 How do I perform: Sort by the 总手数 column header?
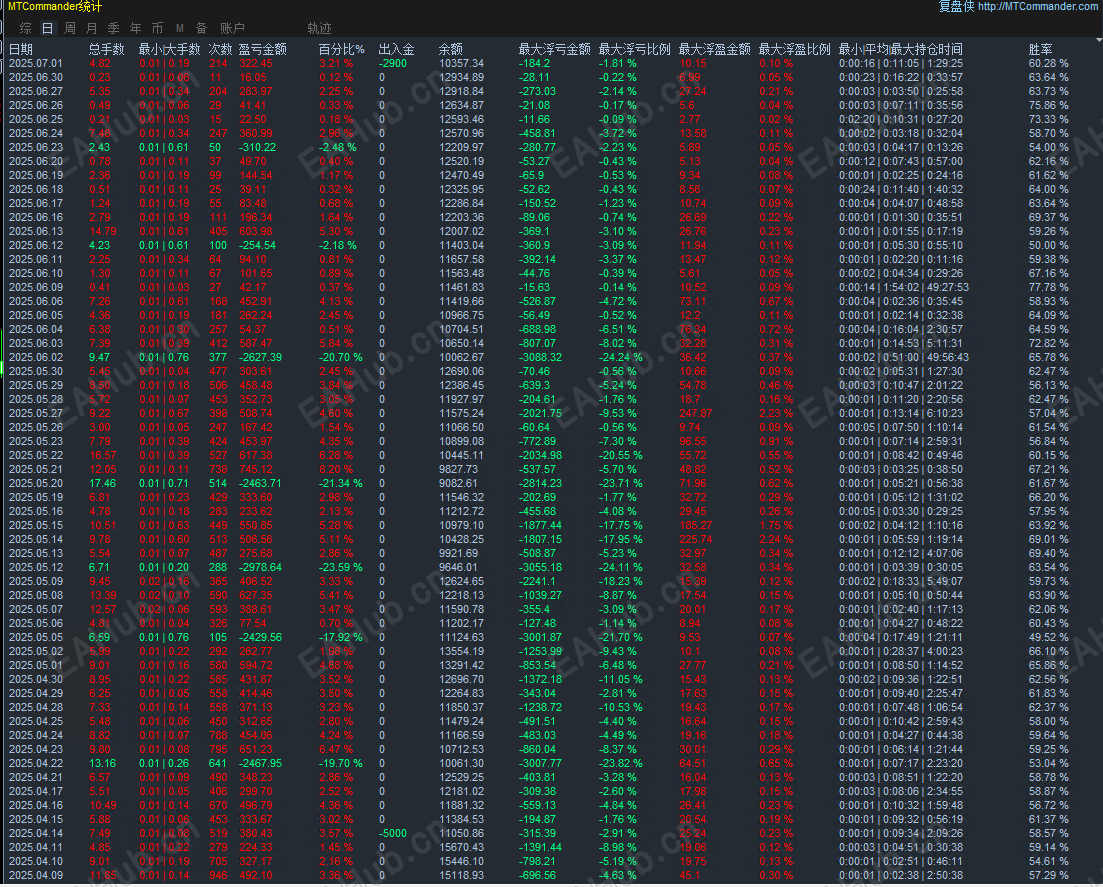point(107,49)
